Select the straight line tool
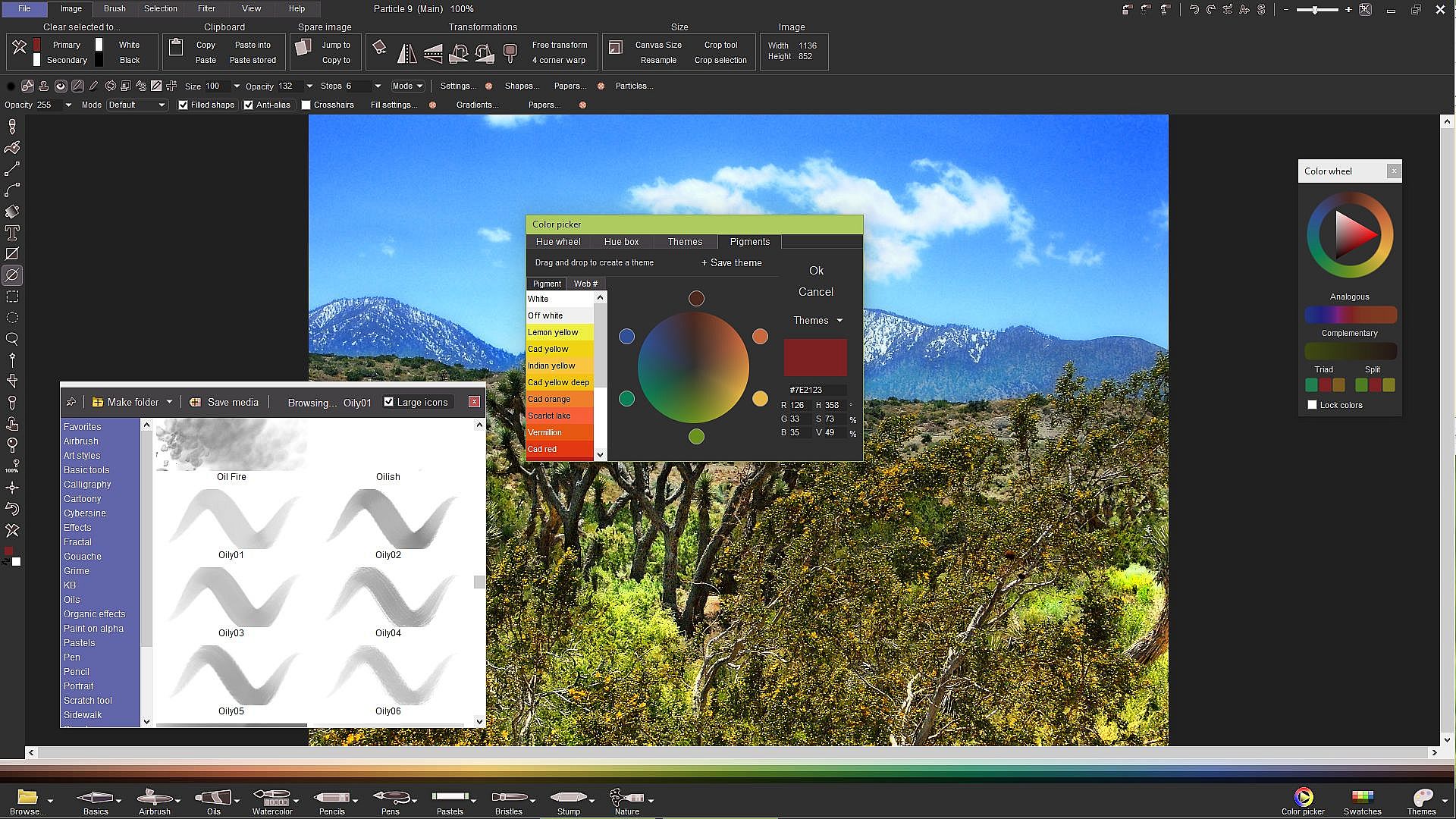1456x819 pixels. point(12,169)
